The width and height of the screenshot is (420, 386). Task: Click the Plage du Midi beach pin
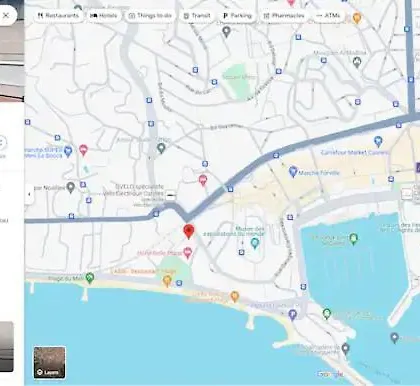pos(90,278)
